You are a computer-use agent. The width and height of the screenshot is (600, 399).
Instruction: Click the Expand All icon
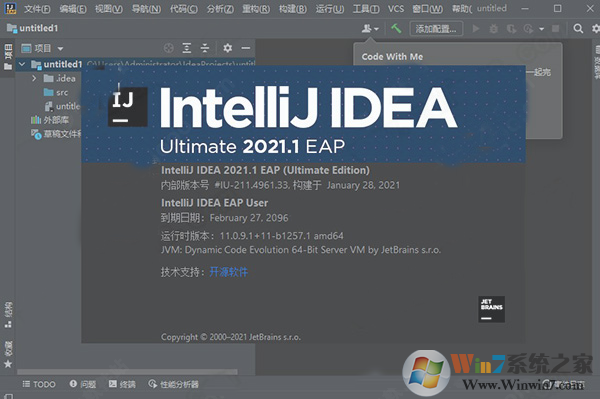click(x=187, y=48)
